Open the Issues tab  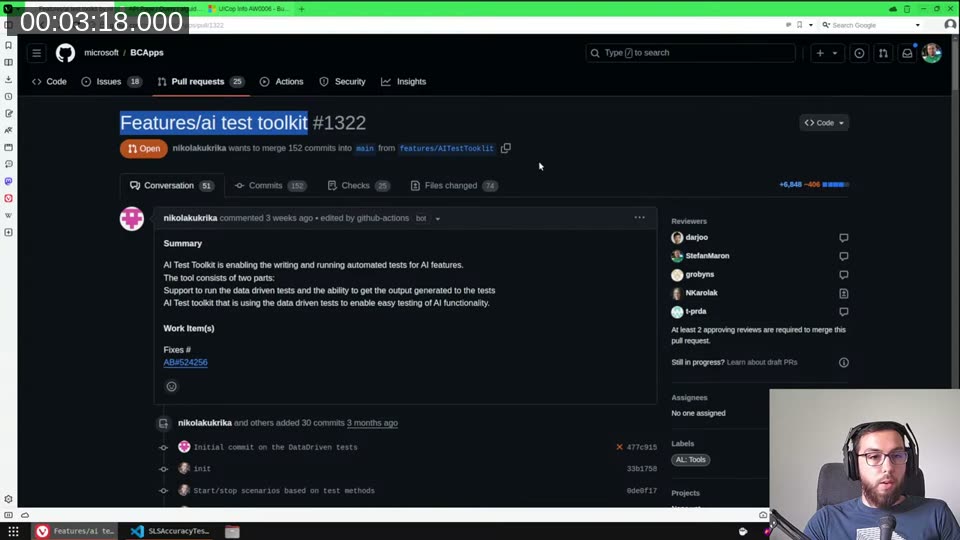[111, 81]
